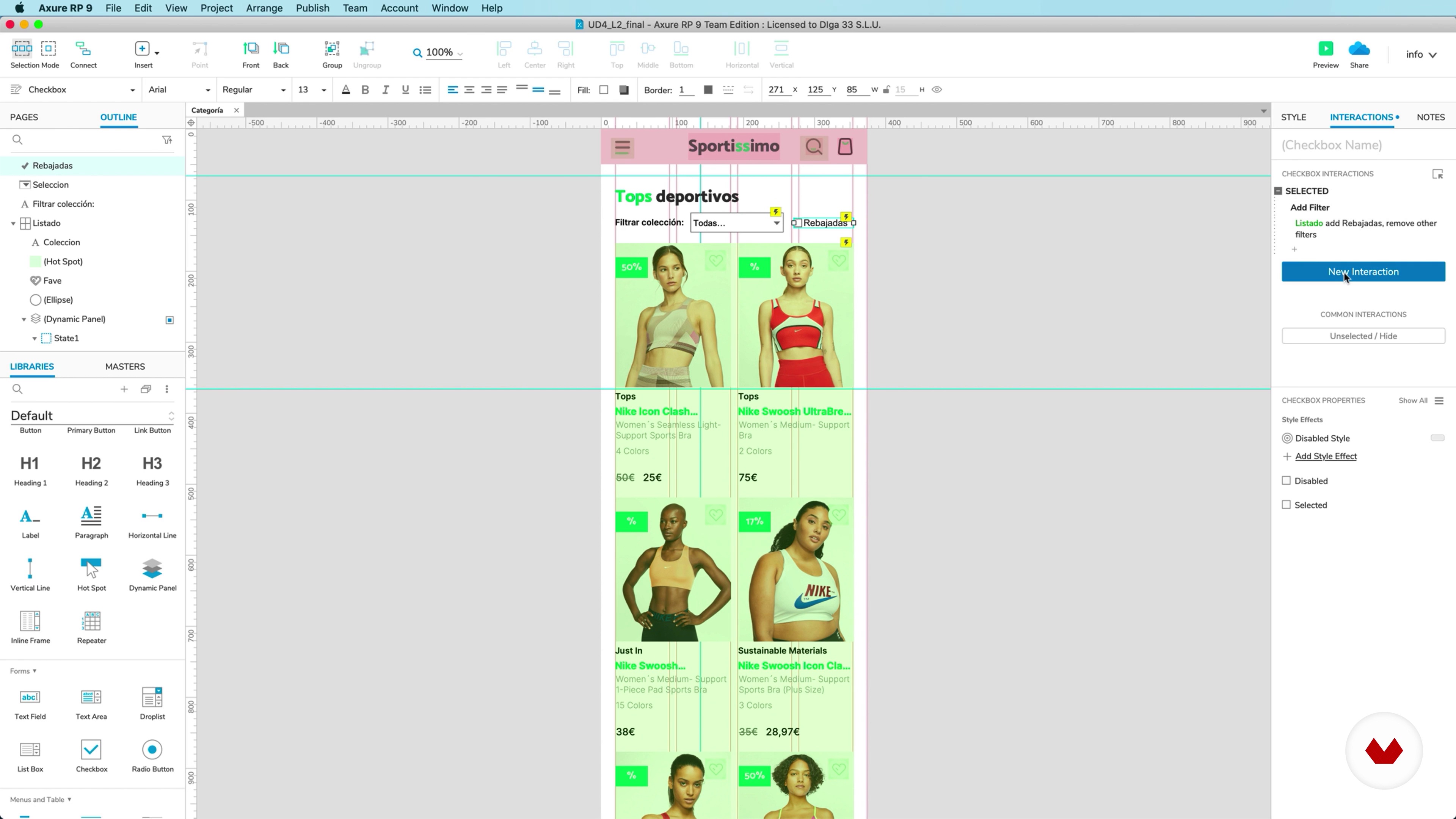Send widget to Back
Image resolution: width=1456 pixels, height=819 pixels.
click(x=281, y=49)
